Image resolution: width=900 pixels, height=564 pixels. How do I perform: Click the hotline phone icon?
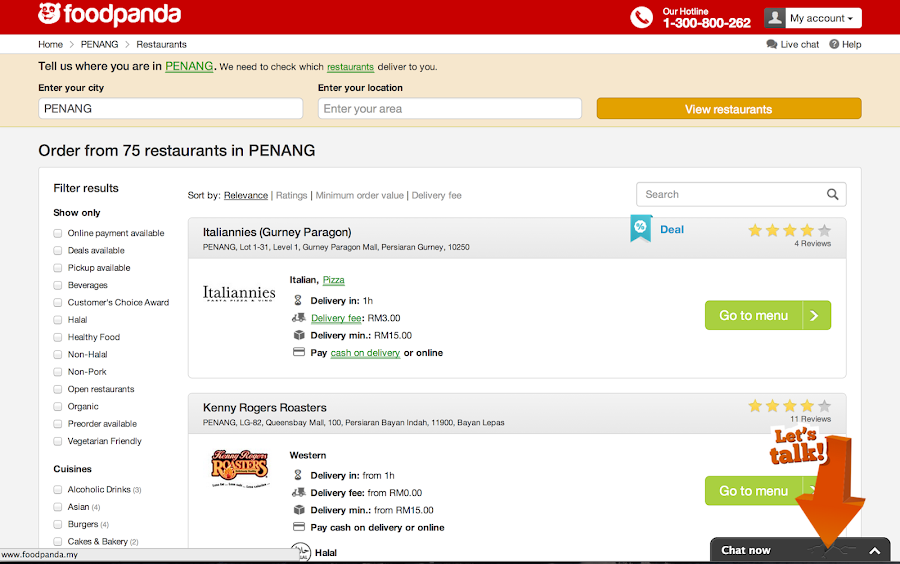pos(641,17)
